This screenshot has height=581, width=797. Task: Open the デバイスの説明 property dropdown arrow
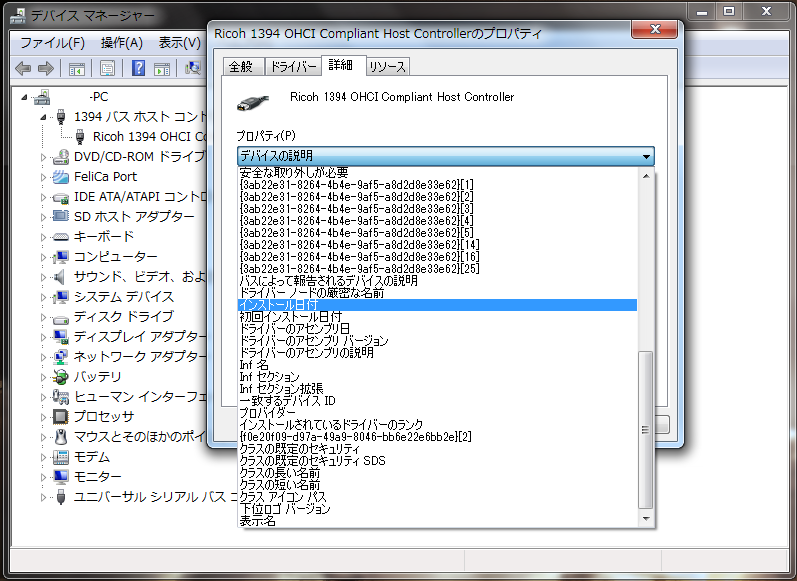646,157
